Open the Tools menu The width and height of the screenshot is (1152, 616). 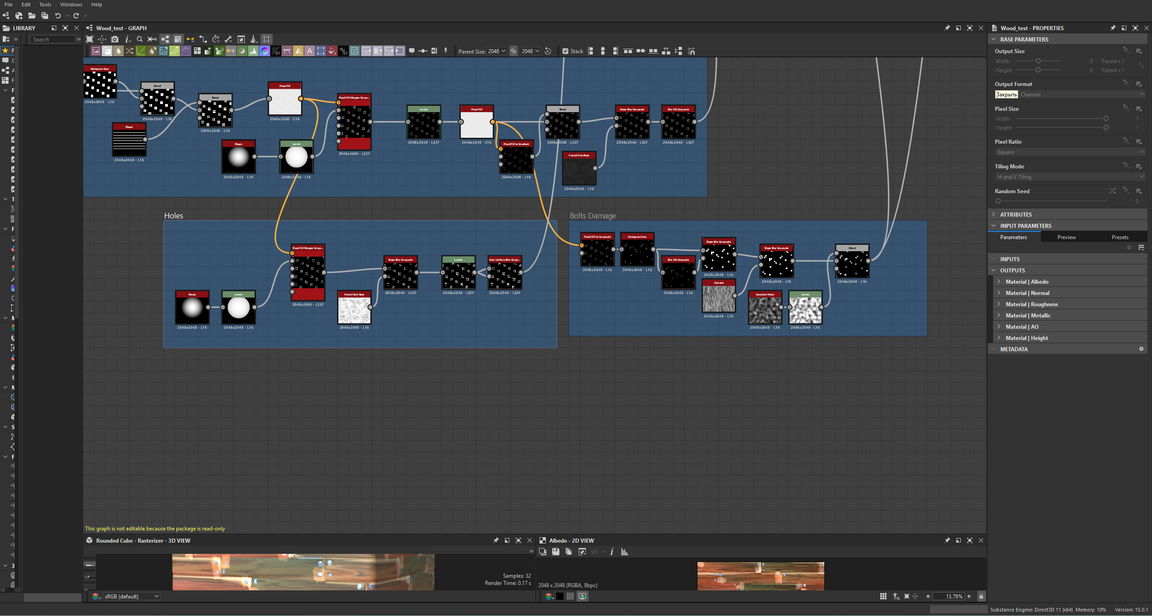(45, 4)
